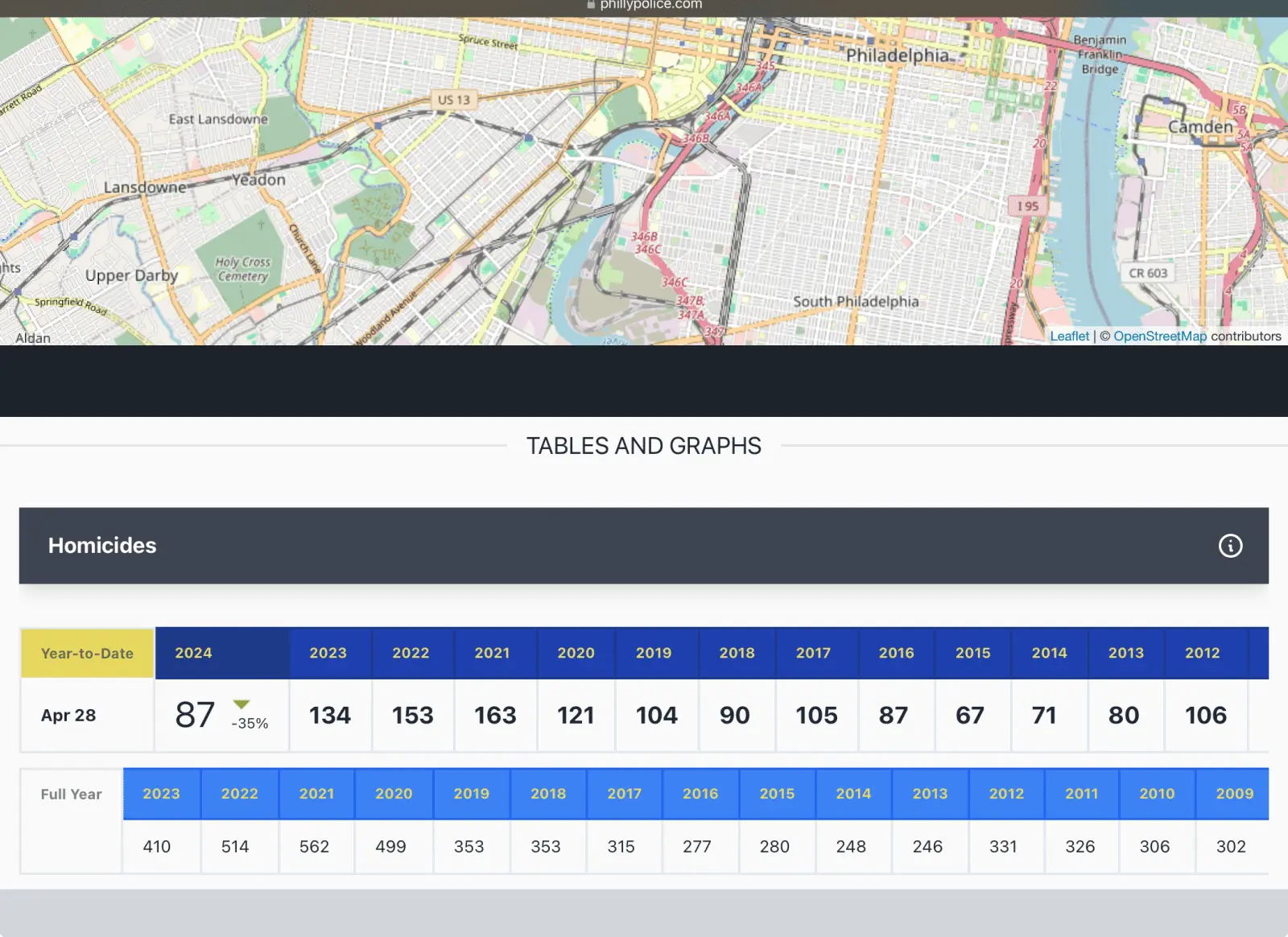Click the Holy Cross Cemetery map area
This screenshot has height=937, width=1288.
tap(242, 269)
